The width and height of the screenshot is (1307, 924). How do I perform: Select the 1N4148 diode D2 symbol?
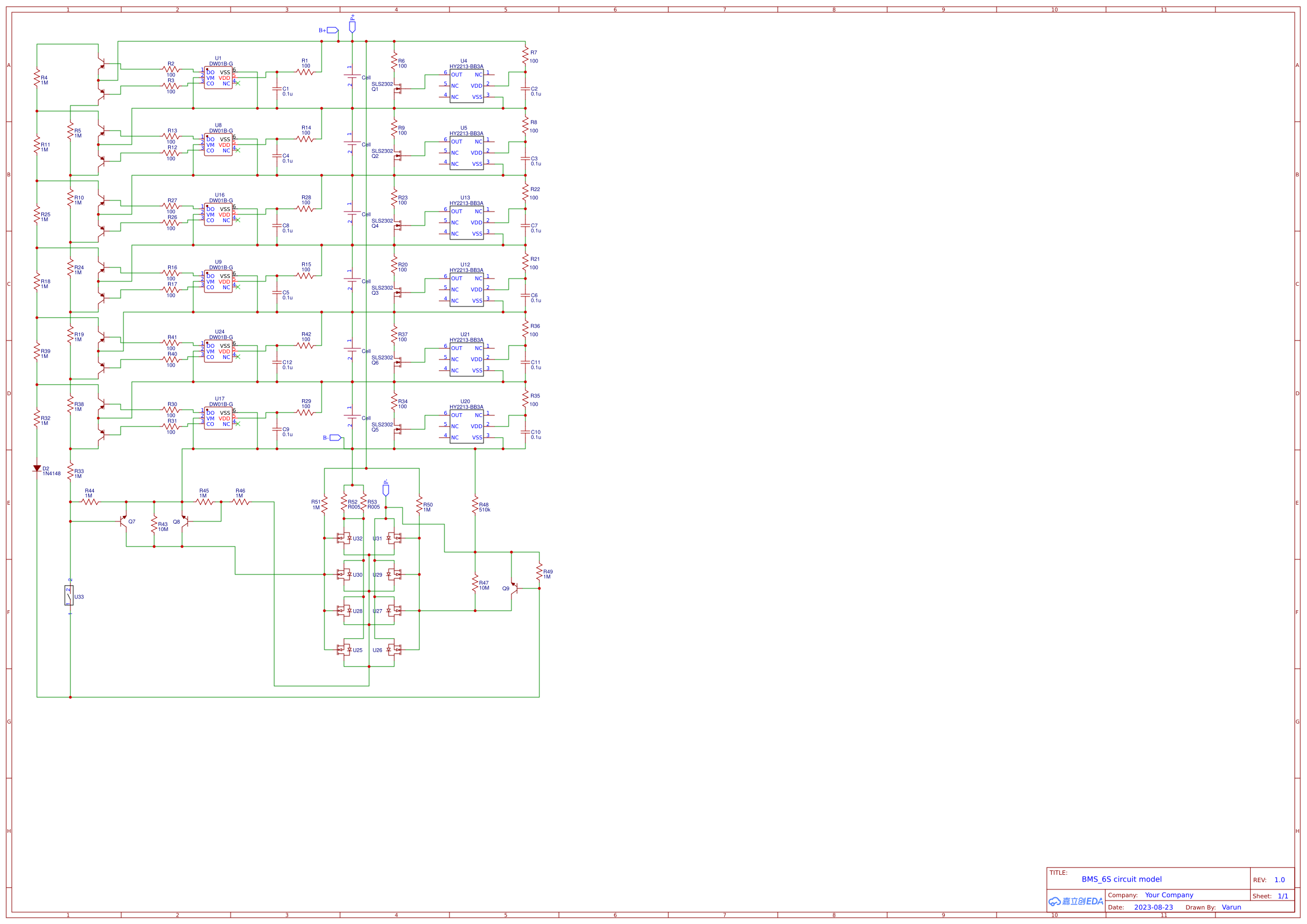point(36,468)
